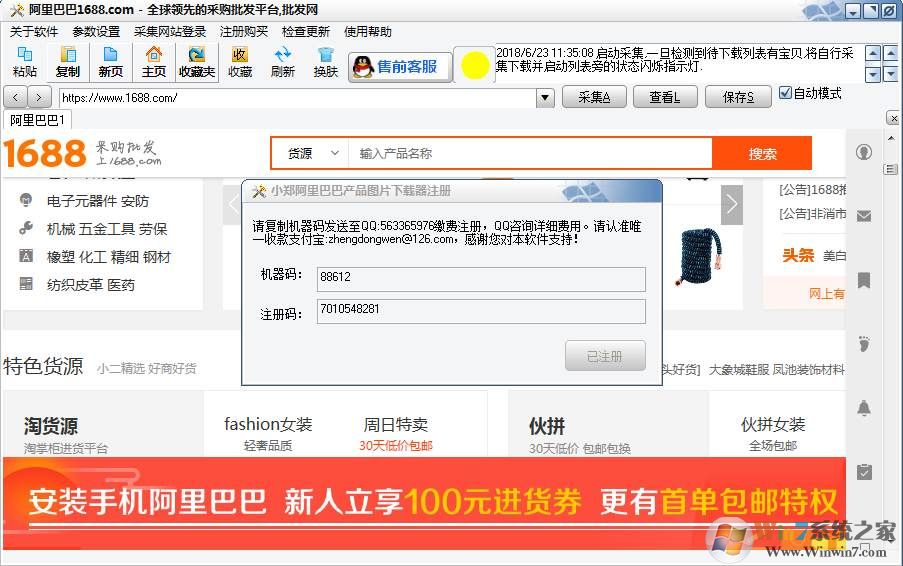Click the 机器码 field showing 88612
This screenshot has height=566, width=903.
click(x=481, y=279)
